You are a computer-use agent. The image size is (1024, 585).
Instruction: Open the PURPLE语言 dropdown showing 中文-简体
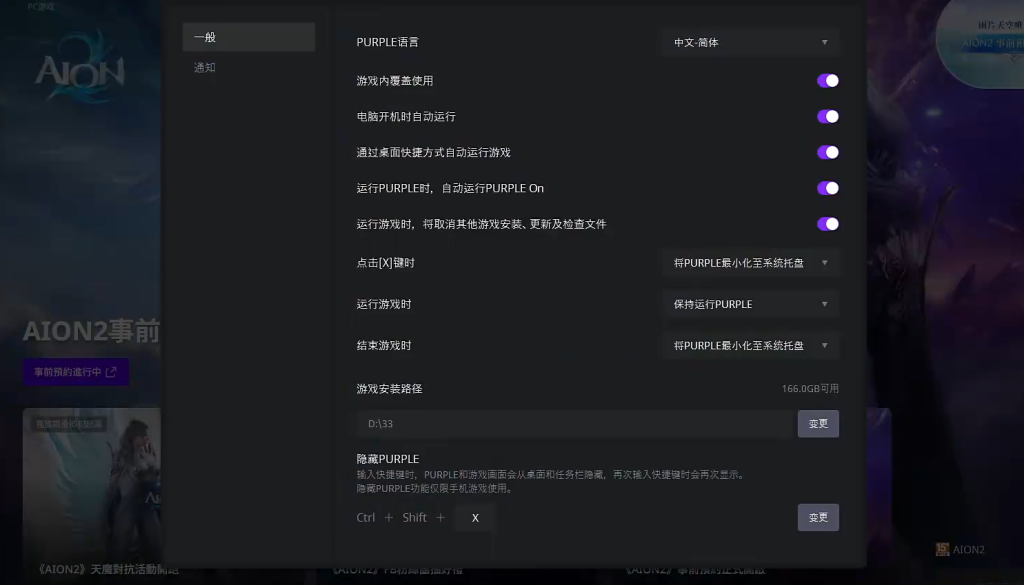click(x=750, y=43)
